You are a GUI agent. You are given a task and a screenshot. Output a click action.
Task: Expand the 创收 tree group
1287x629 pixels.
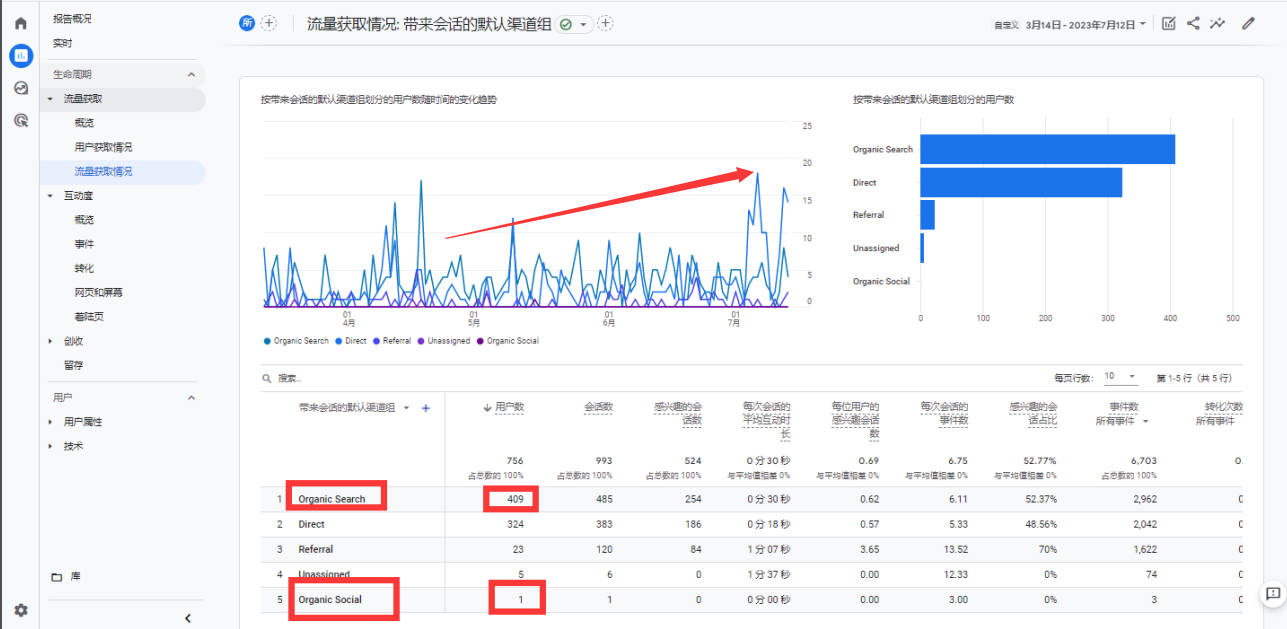click(x=50, y=341)
